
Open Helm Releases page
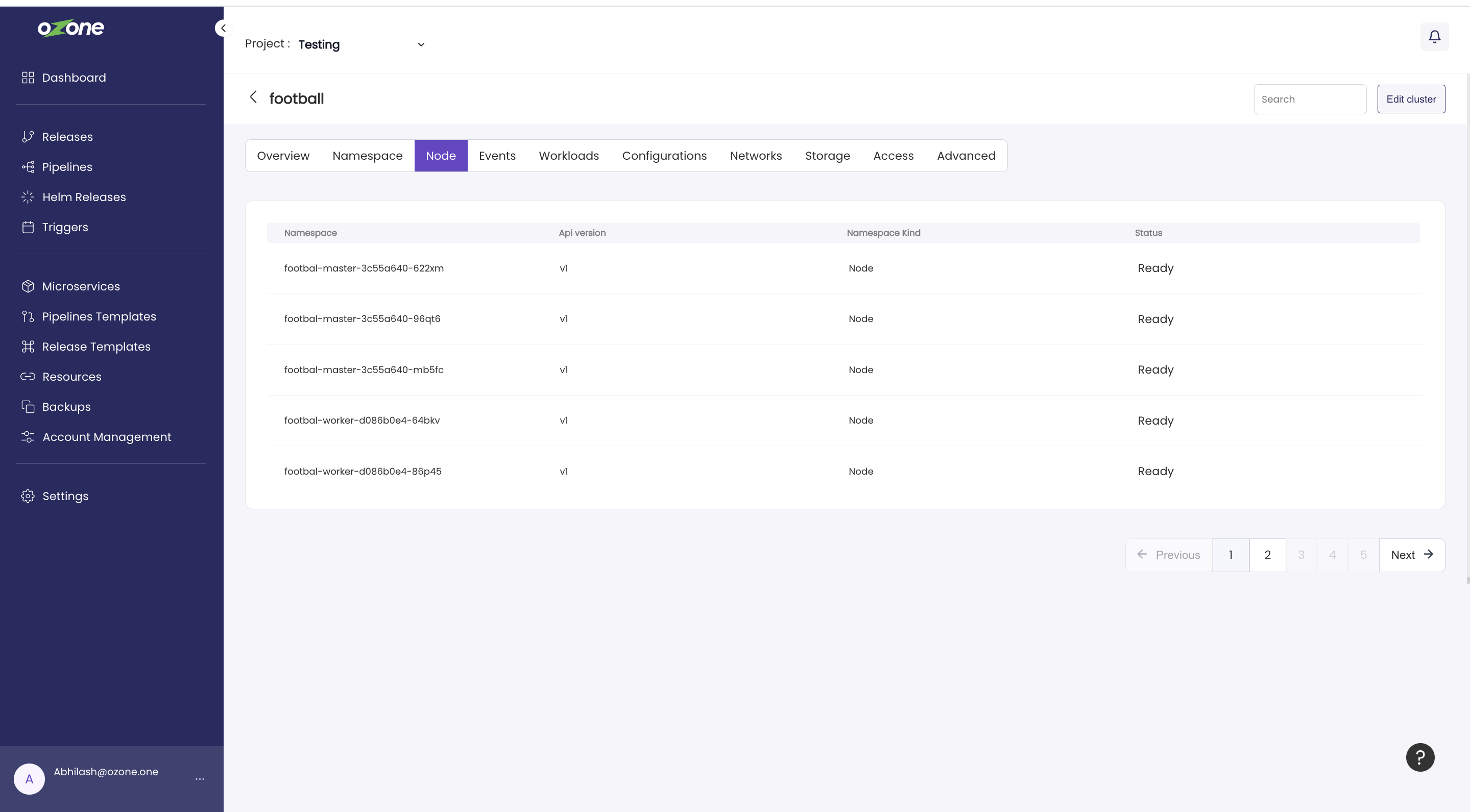pos(84,198)
